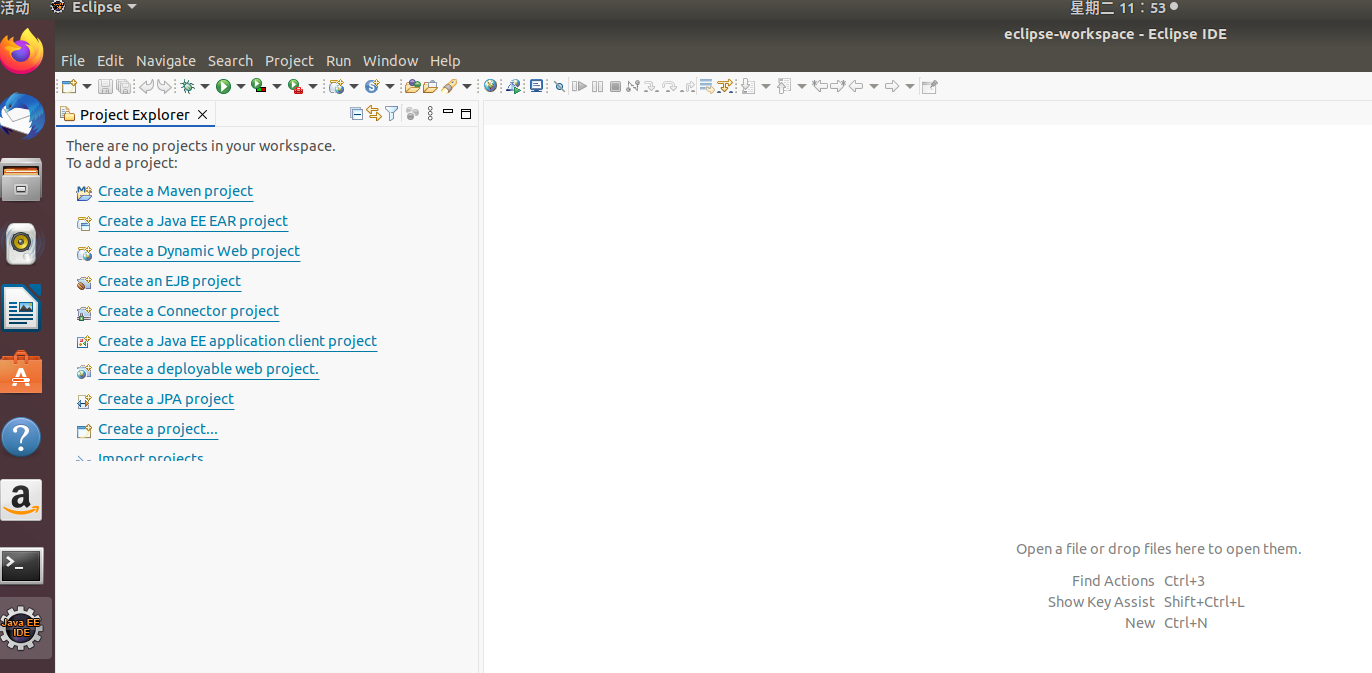Click the Next Annotation icon

pos(748,86)
